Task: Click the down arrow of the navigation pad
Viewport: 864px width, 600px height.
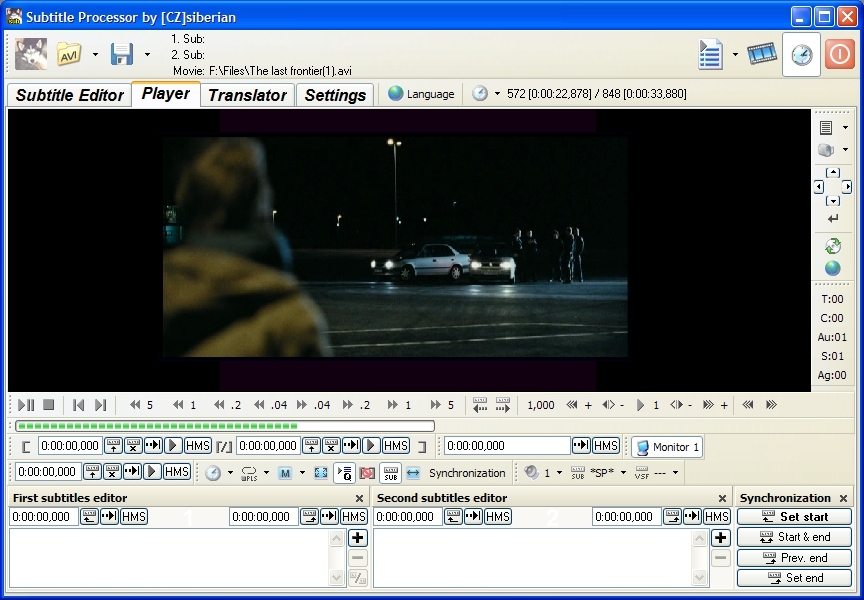Action: point(833,201)
